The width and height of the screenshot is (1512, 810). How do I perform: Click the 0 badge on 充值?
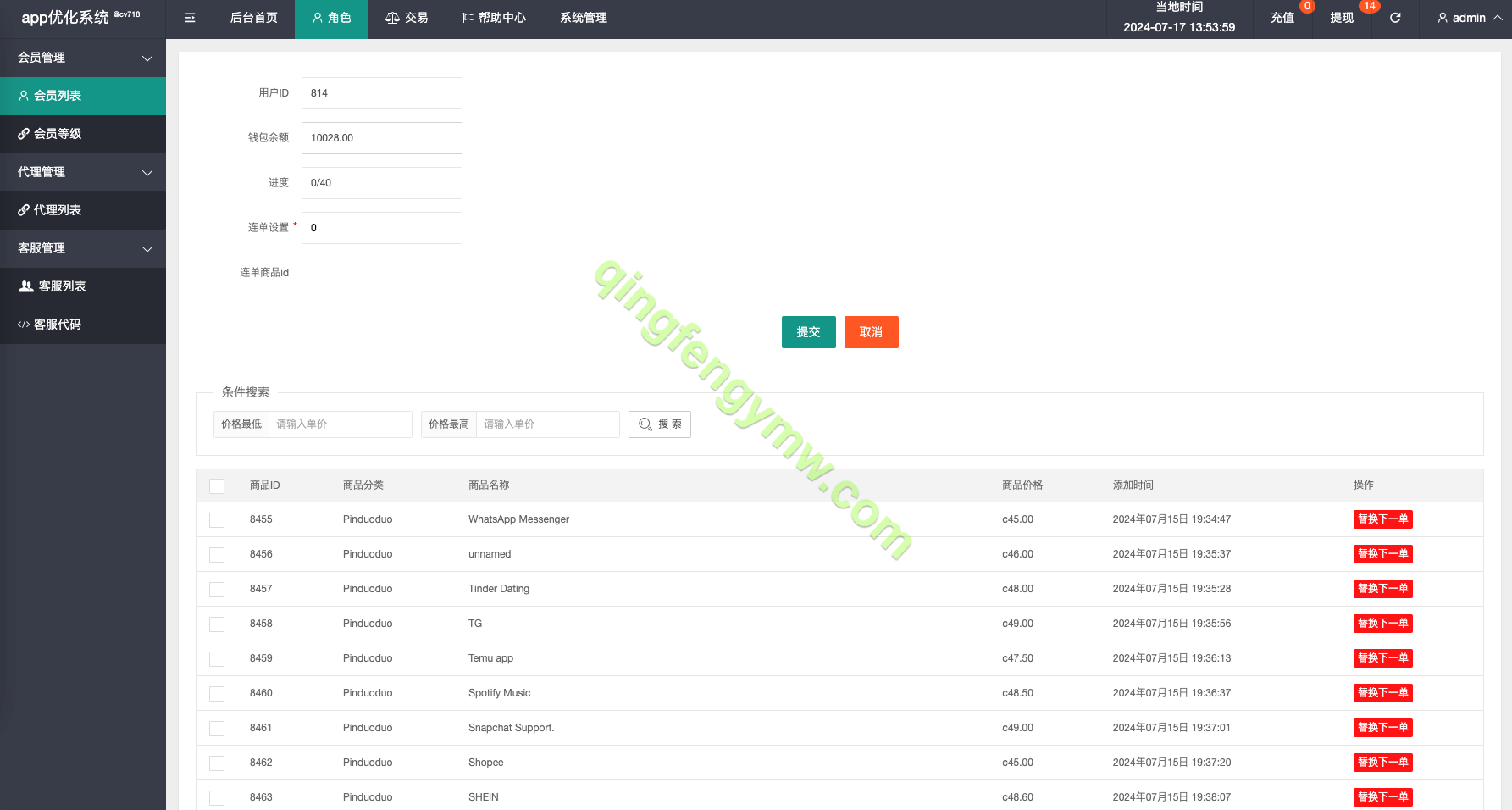pyautogui.click(x=1307, y=6)
